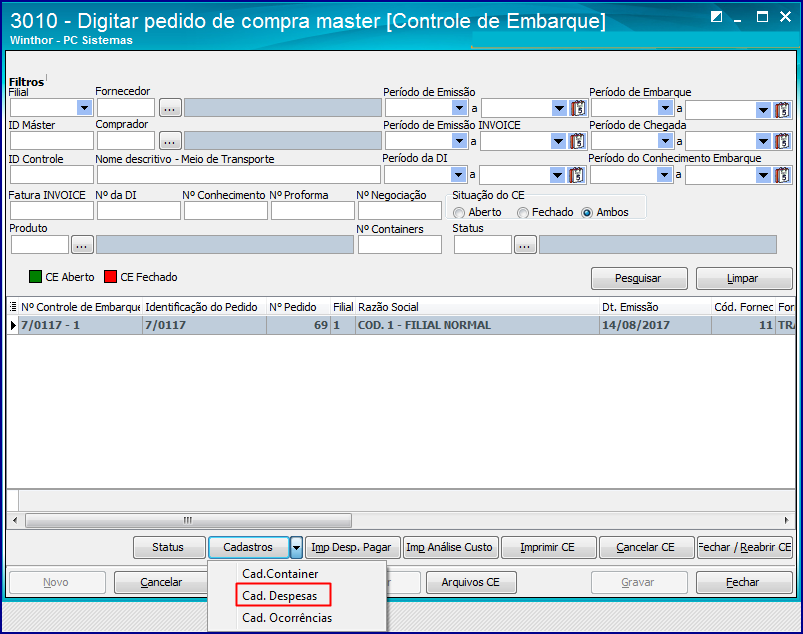Viewport: 803px width, 634px height.
Task: Focus the ID Máster input field
Action: pos(52,141)
